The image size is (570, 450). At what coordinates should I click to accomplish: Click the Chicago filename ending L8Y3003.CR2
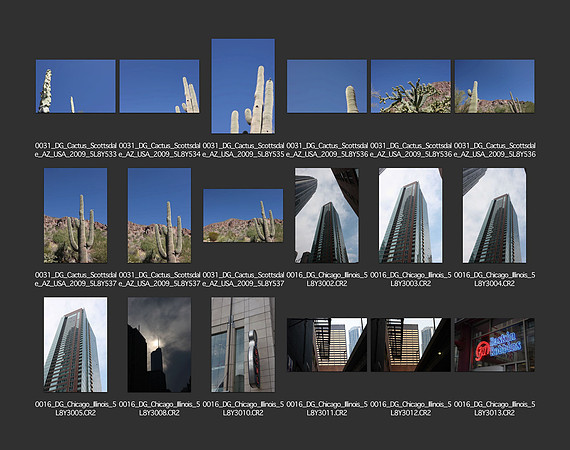pos(411,279)
